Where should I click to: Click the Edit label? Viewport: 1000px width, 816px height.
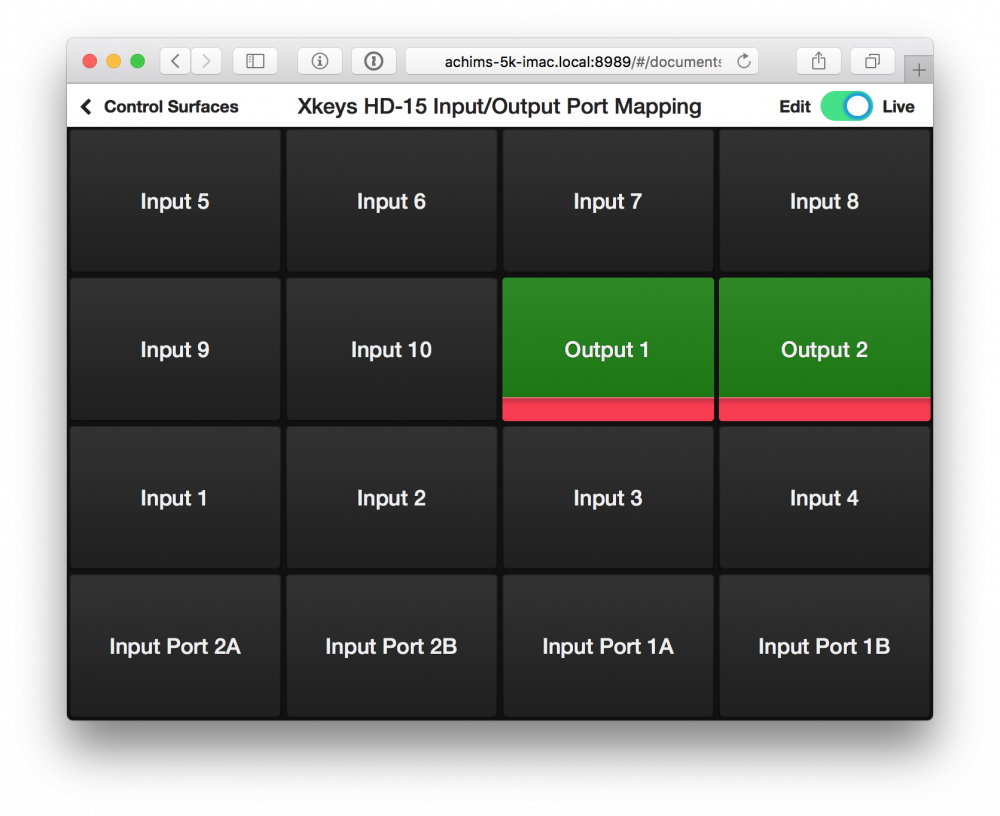click(x=795, y=107)
